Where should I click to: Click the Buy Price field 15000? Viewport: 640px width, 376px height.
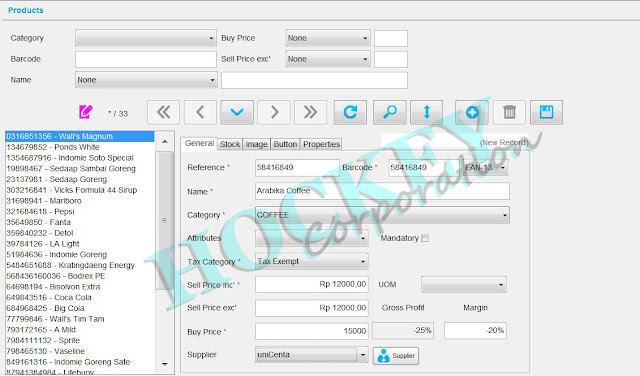pos(311,331)
